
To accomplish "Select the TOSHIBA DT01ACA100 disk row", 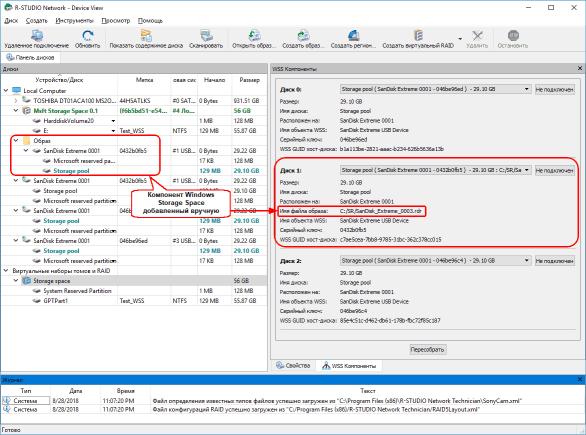I will 134,101.
